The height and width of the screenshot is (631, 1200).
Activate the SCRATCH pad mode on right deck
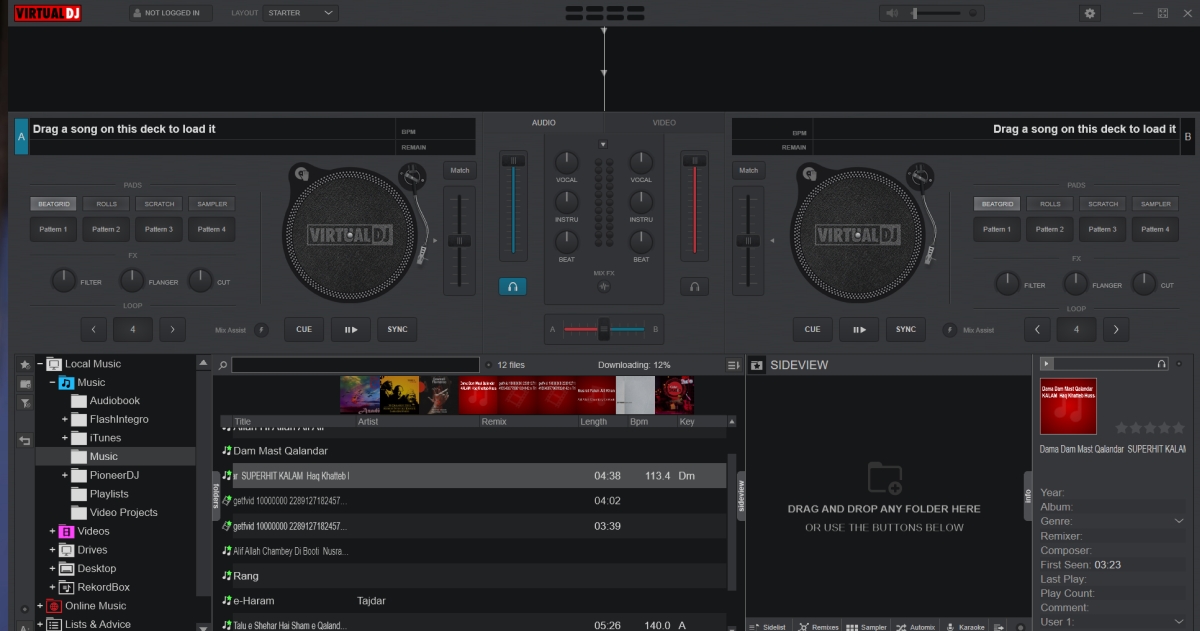(1103, 203)
